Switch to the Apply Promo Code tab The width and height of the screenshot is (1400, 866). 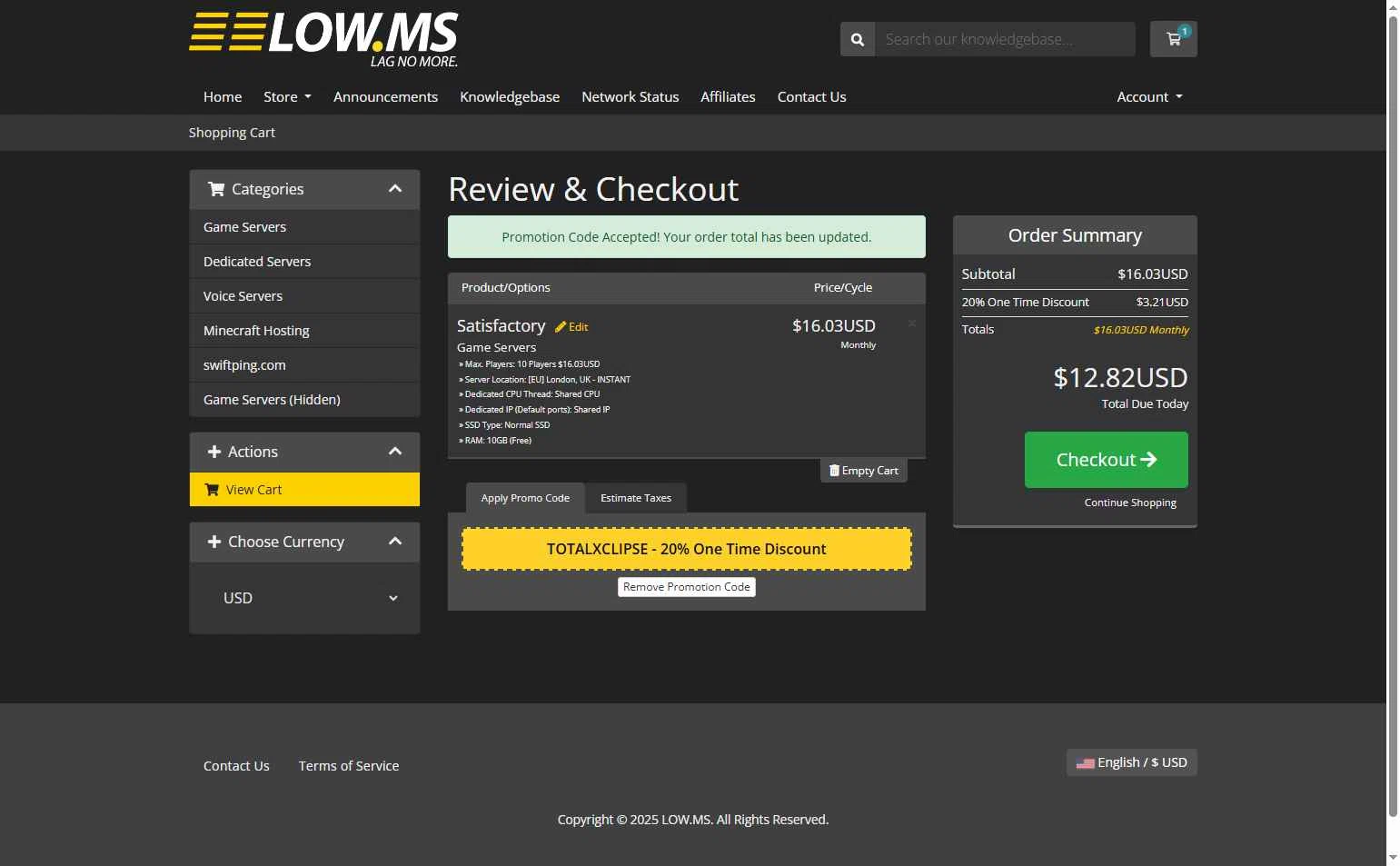pyautogui.click(x=525, y=498)
